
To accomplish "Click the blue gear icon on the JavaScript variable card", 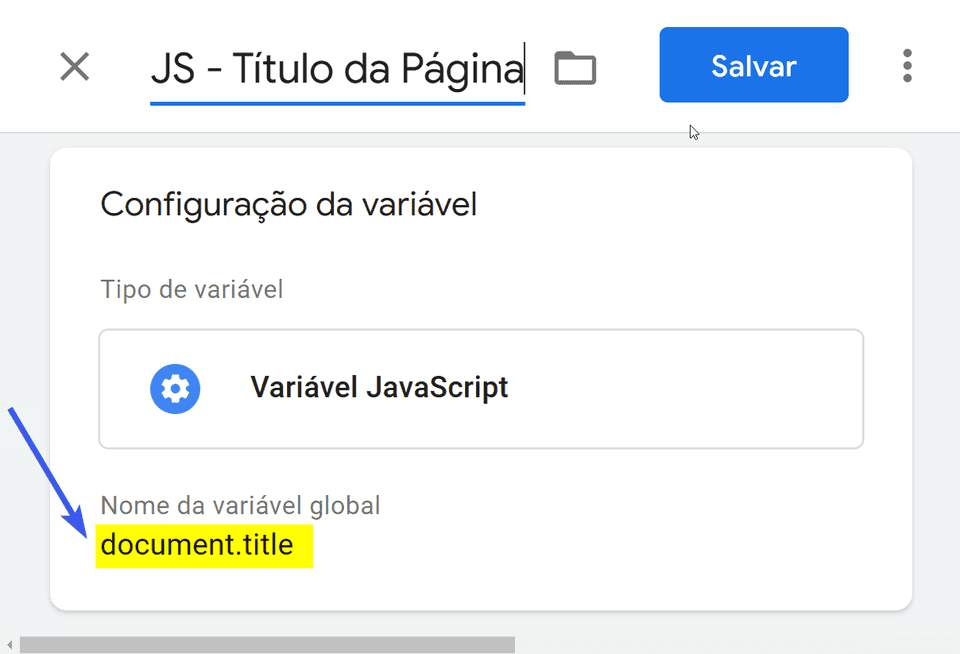I will [176, 389].
